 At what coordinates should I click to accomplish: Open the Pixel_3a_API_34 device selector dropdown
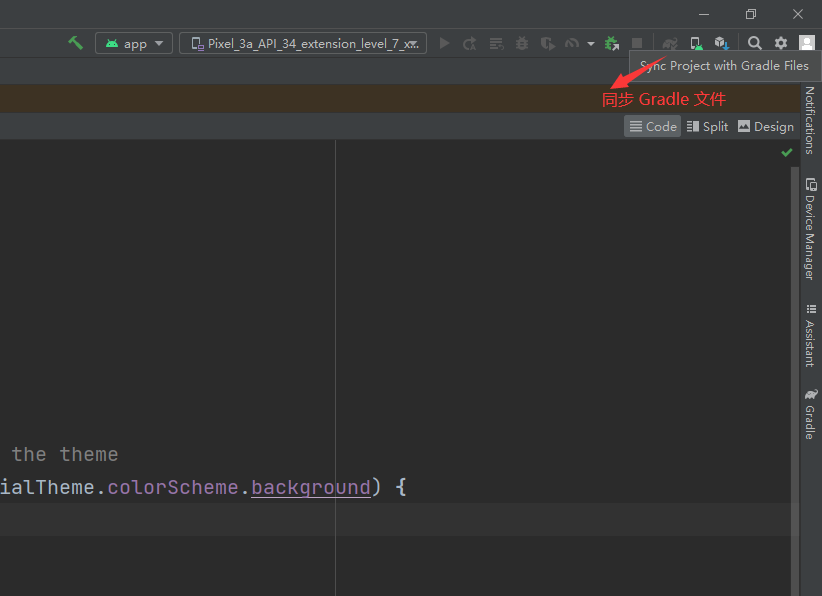[x=302, y=43]
